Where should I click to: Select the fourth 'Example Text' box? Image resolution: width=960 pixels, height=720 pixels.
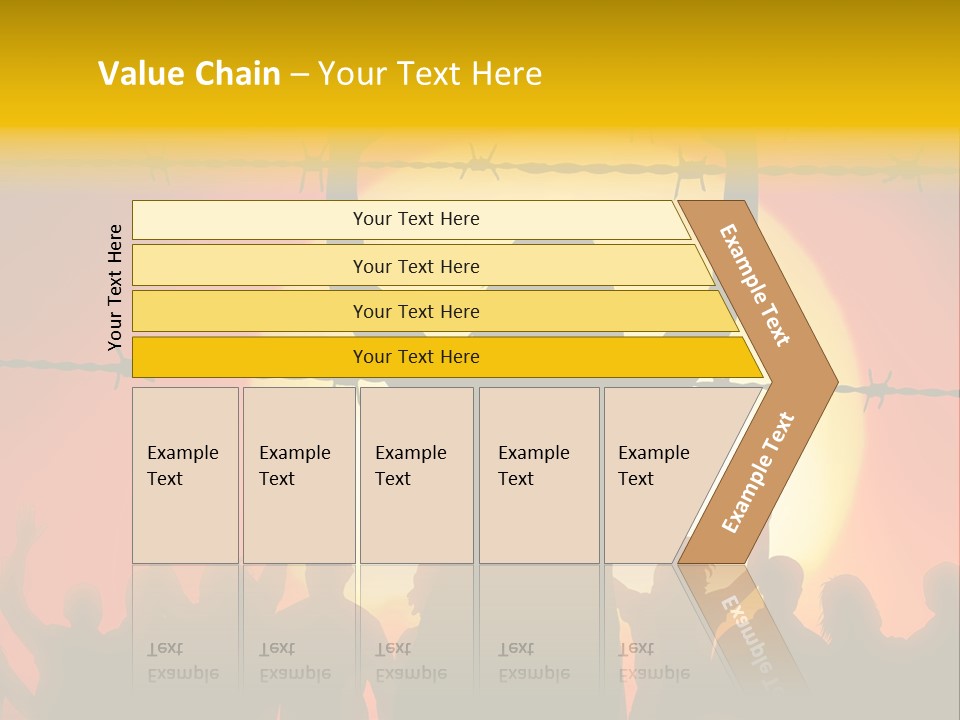click(539, 475)
